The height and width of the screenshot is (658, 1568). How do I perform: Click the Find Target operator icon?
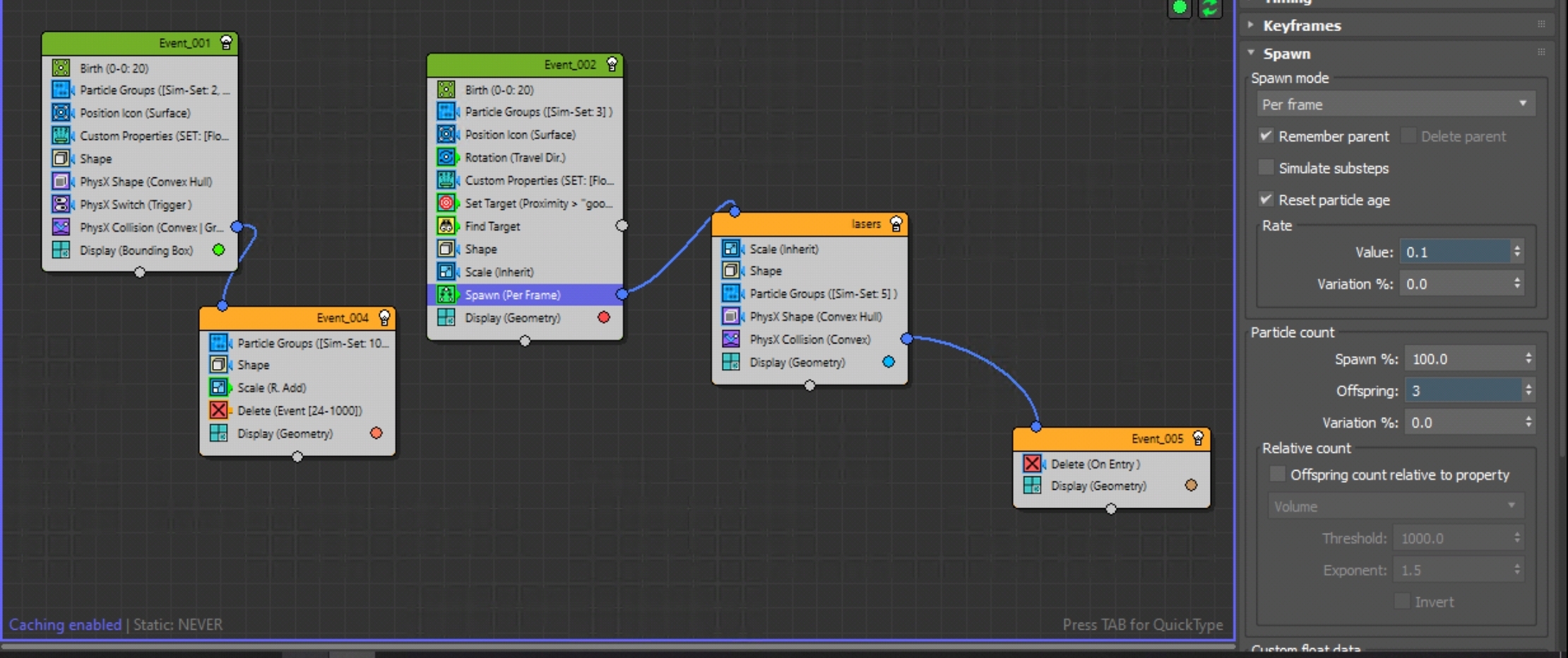click(446, 226)
